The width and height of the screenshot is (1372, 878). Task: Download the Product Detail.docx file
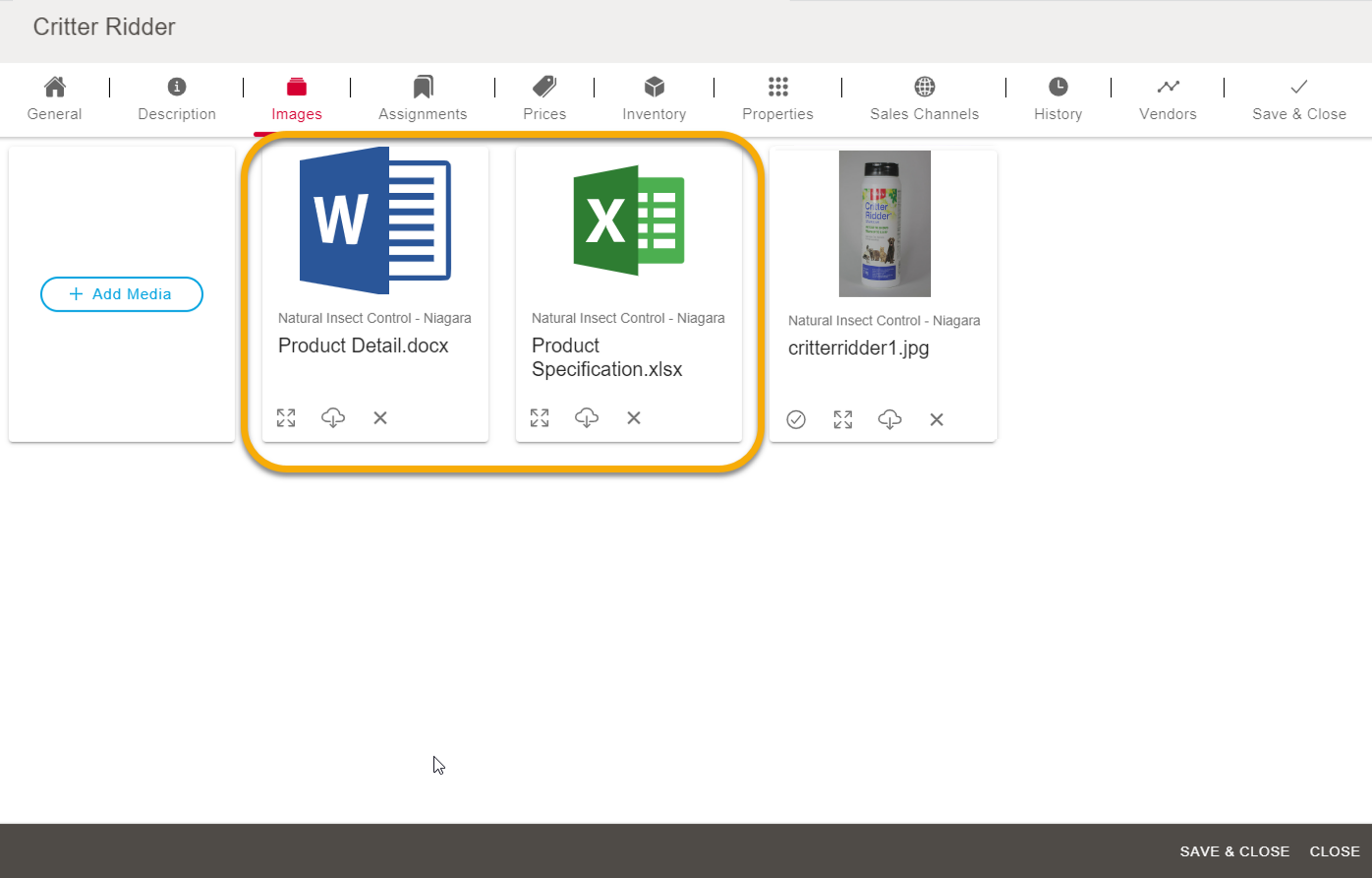coord(333,418)
